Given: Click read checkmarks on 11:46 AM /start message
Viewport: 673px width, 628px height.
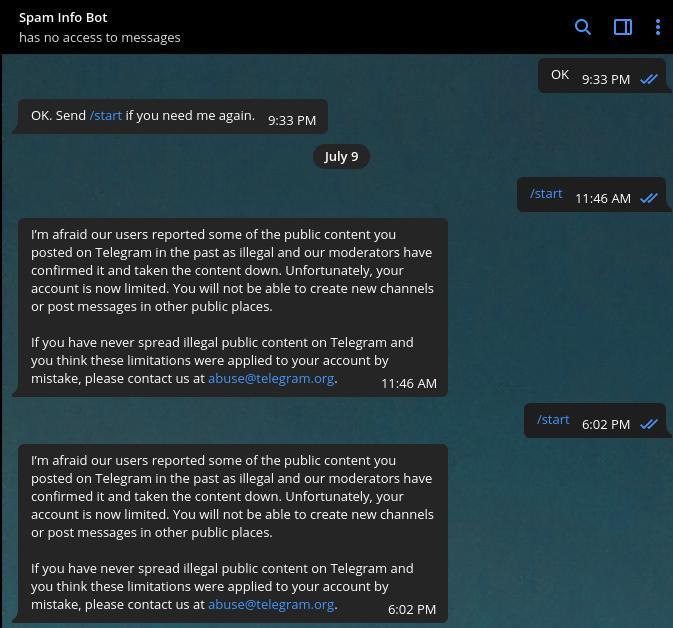Looking at the screenshot, I should coord(649,198).
